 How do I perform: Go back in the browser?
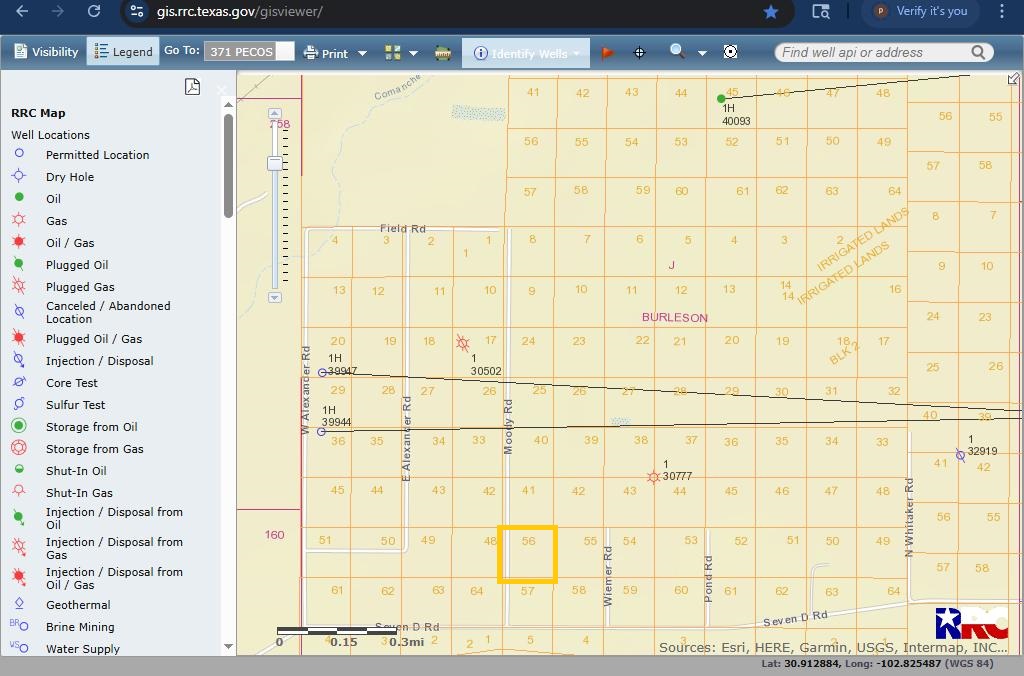[x=22, y=11]
